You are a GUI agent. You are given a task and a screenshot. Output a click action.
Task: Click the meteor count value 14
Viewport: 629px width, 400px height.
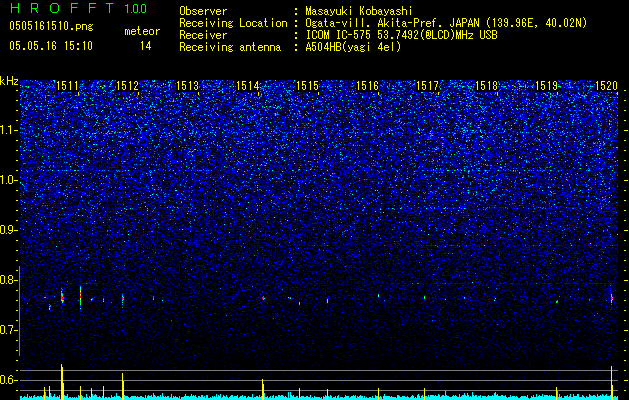pyautogui.click(x=146, y=46)
